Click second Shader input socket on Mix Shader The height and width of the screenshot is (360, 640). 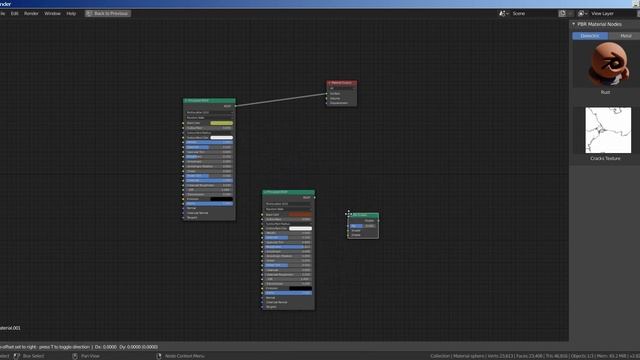(348, 235)
